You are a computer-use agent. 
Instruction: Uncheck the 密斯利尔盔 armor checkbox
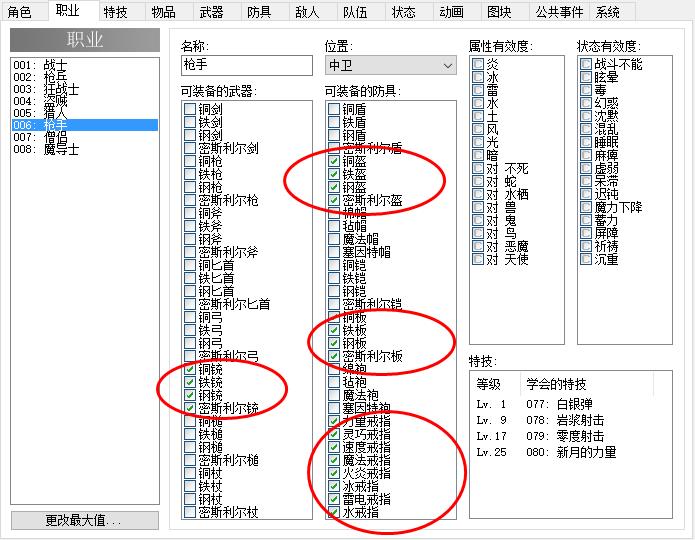(x=334, y=200)
